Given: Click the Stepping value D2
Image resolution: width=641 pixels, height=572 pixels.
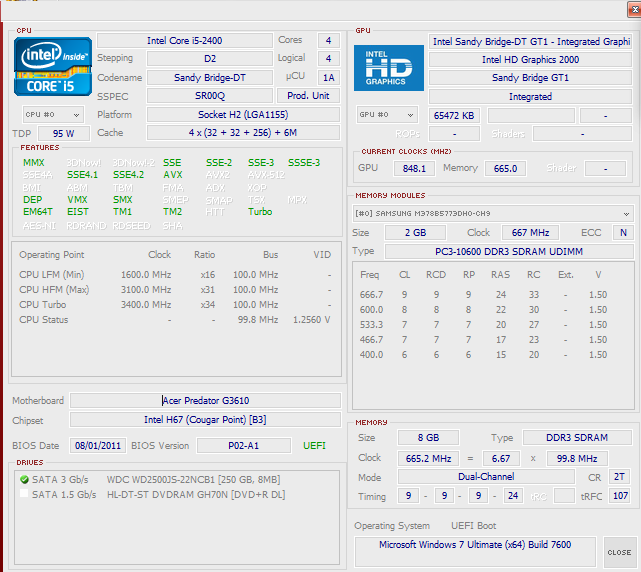Looking at the screenshot, I should pyautogui.click(x=210, y=58).
